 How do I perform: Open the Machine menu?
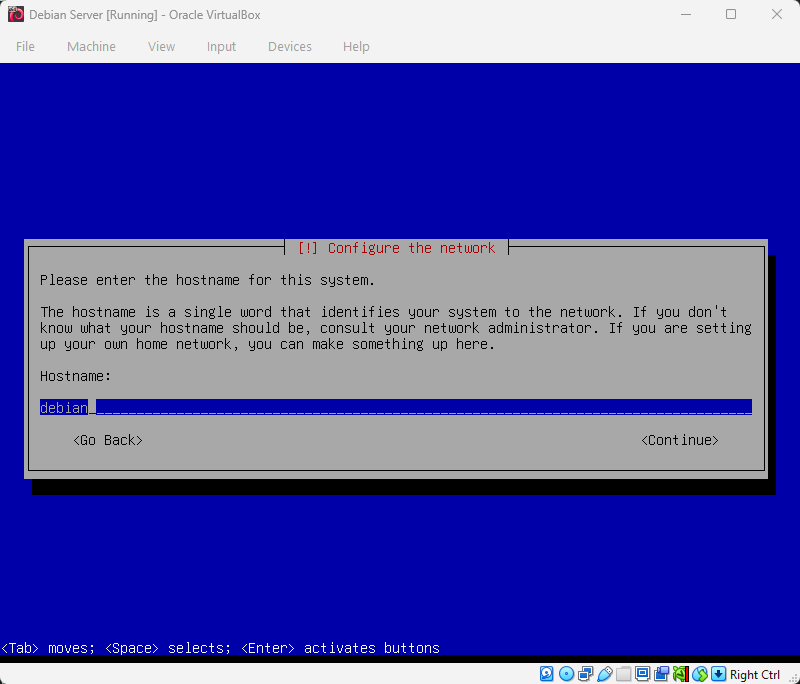pyautogui.click(x=91, y=46)
